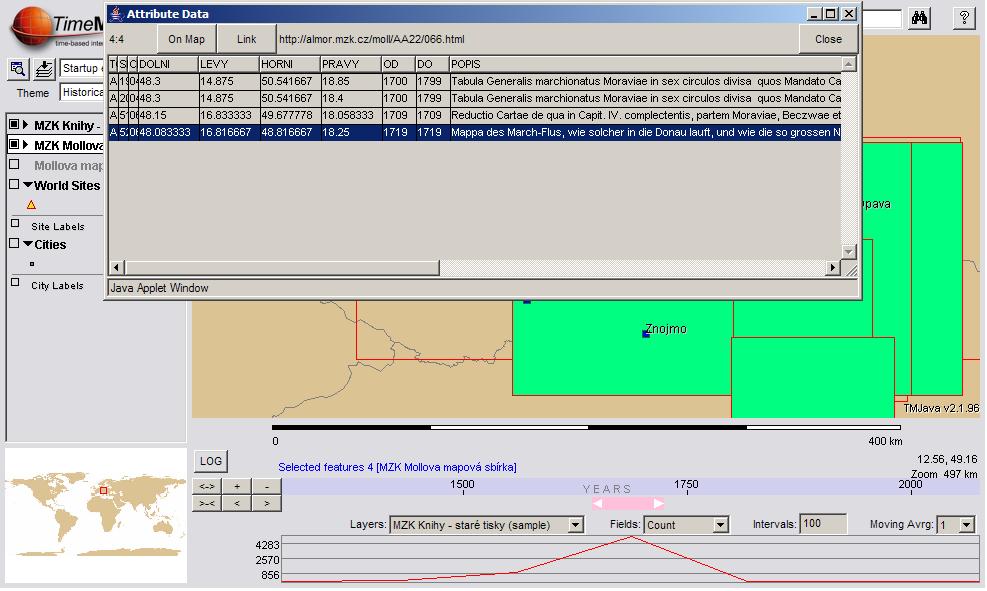Click the DOLNI column header
The height and width of the screenshot is (591, 987).
[x=167, y=64]
